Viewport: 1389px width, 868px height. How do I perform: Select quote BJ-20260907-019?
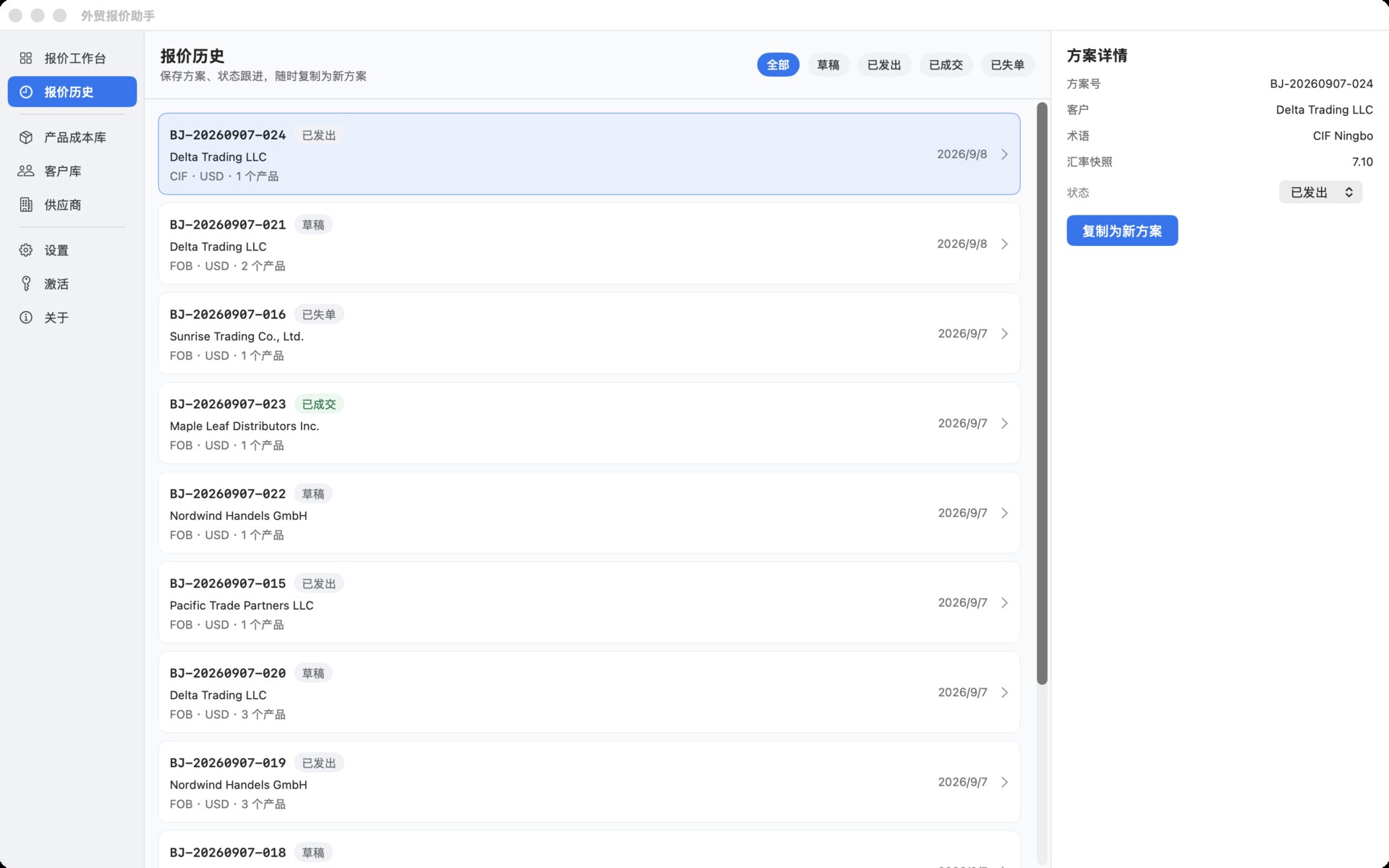[x=589, y=782]
